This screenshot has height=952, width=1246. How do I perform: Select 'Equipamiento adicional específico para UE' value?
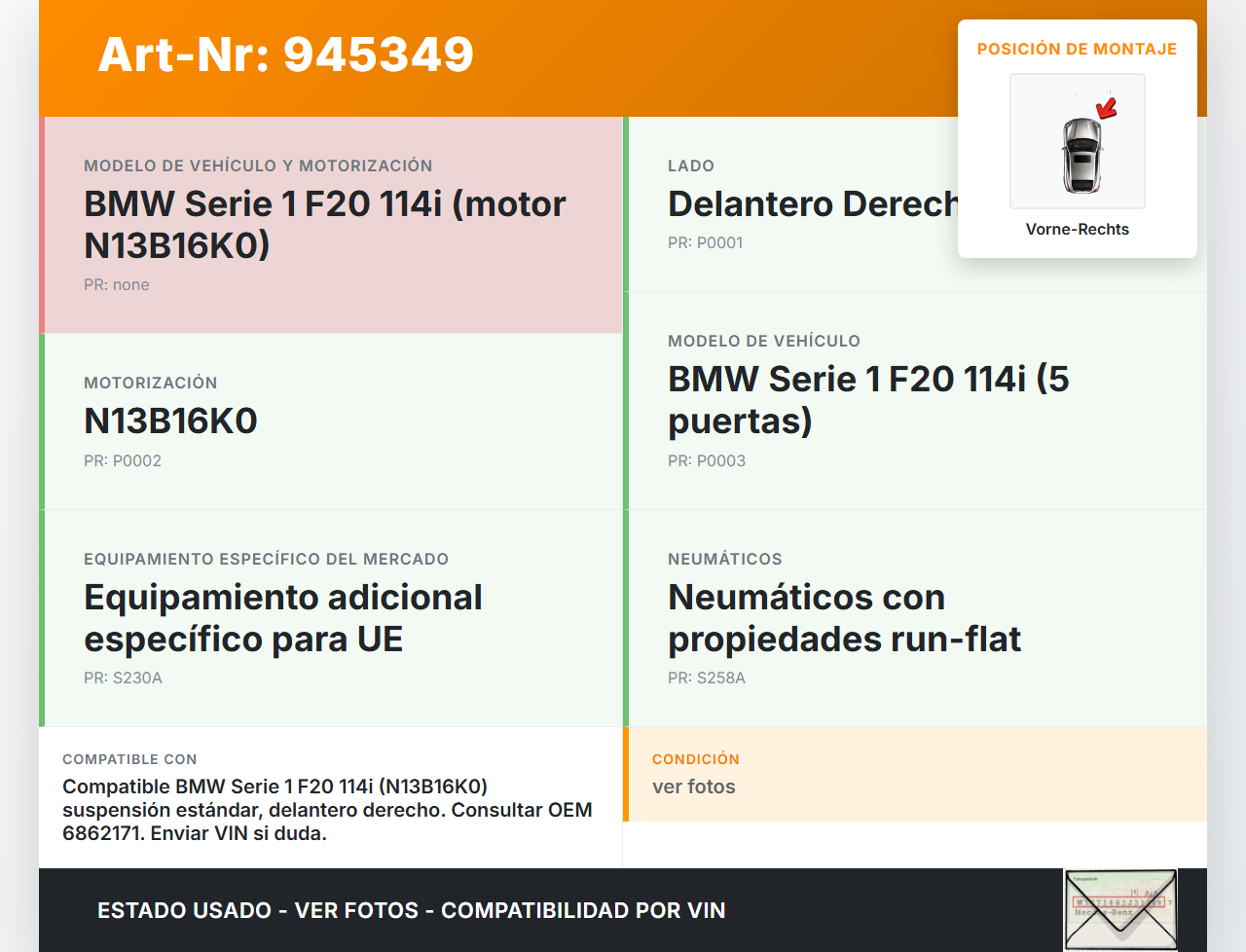[x=283, y=618]
